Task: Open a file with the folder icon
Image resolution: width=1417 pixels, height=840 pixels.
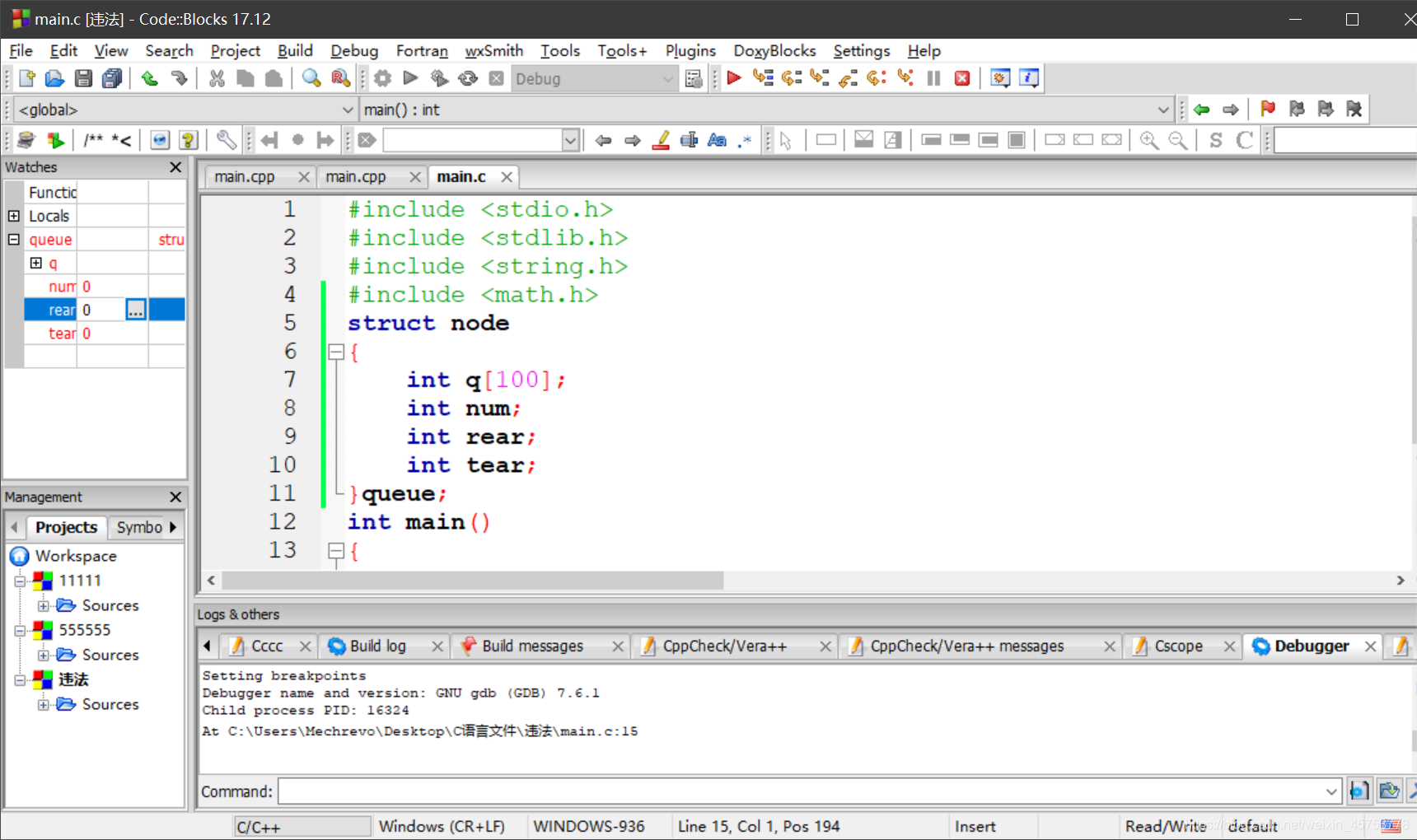Action: coord(54,78)
